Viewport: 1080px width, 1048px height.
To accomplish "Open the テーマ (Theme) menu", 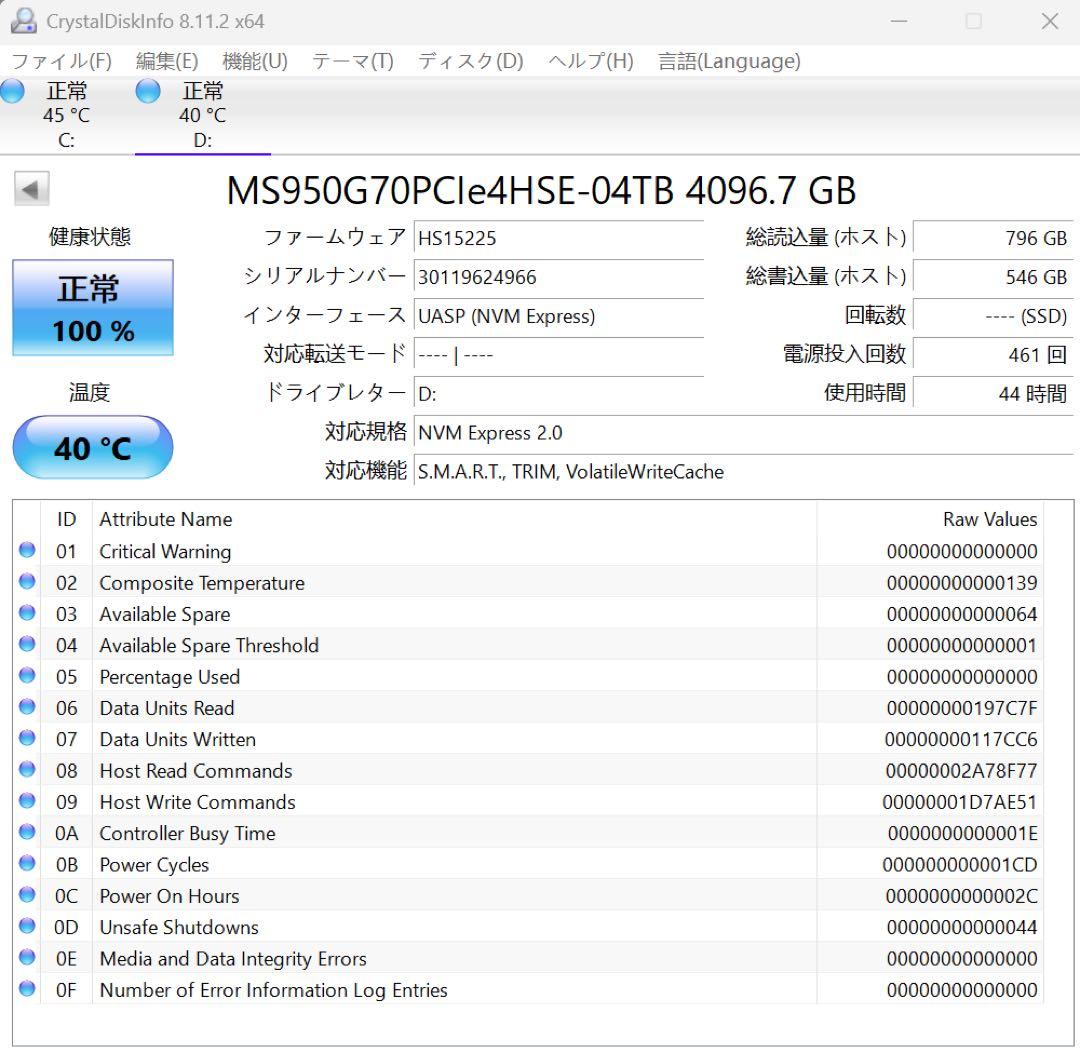I will click(x=354, y=61).
